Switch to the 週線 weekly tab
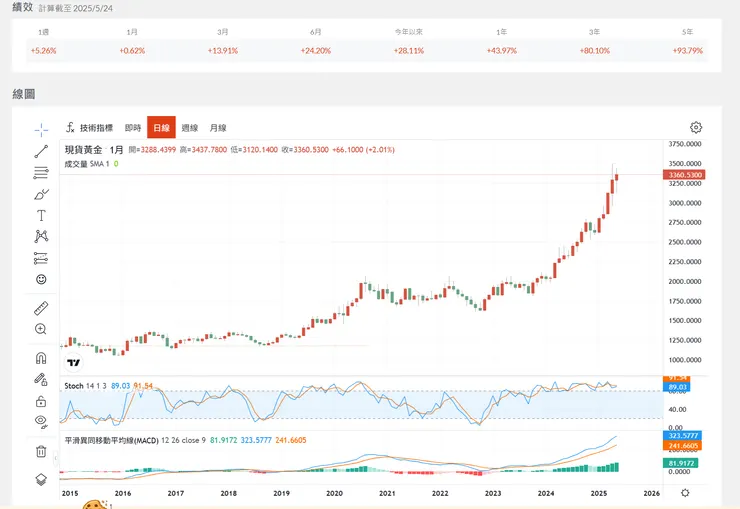 tap(189, 128)
